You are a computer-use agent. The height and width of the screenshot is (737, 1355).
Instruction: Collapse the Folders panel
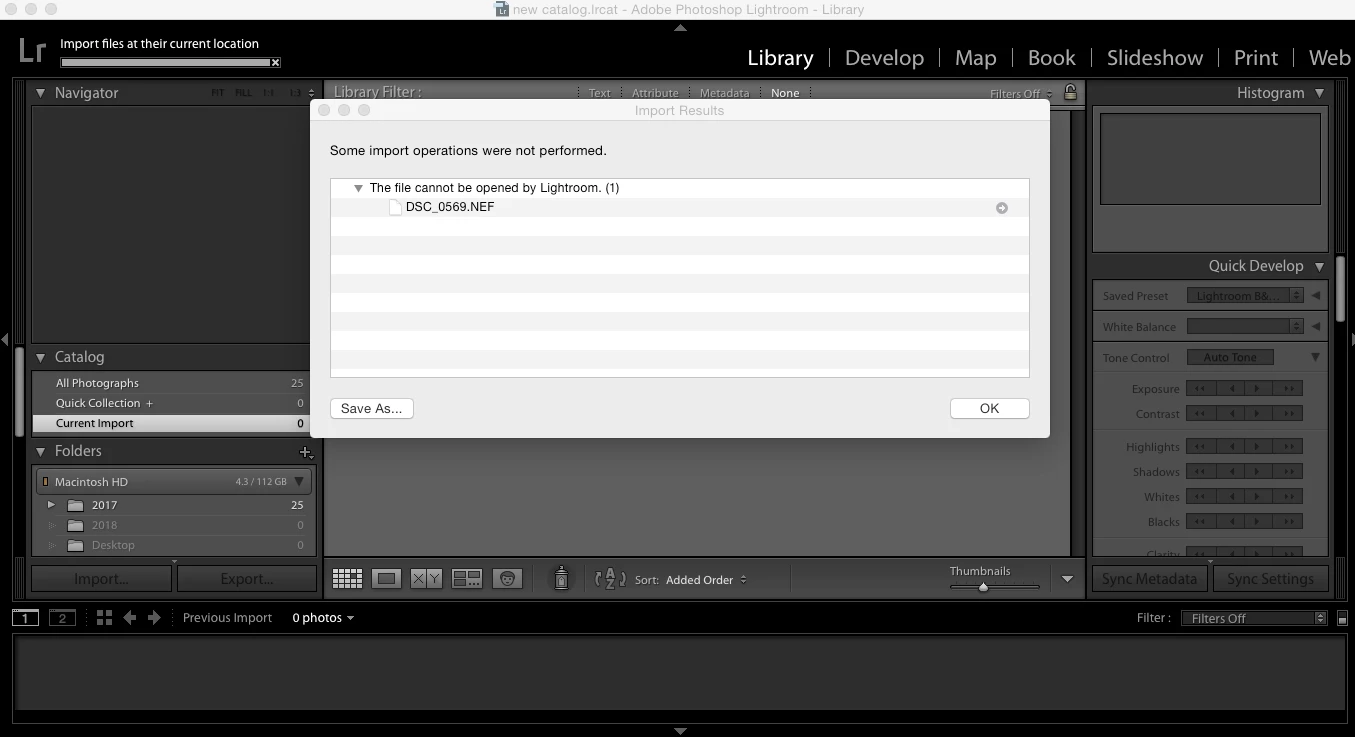[x=41, y=451]
